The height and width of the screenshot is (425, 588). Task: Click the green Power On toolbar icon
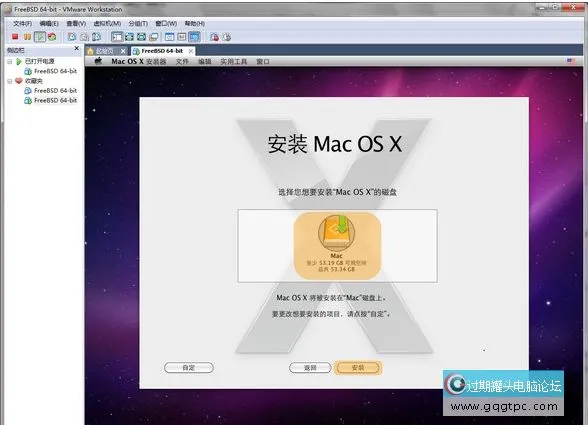click(x=40, y=37)
